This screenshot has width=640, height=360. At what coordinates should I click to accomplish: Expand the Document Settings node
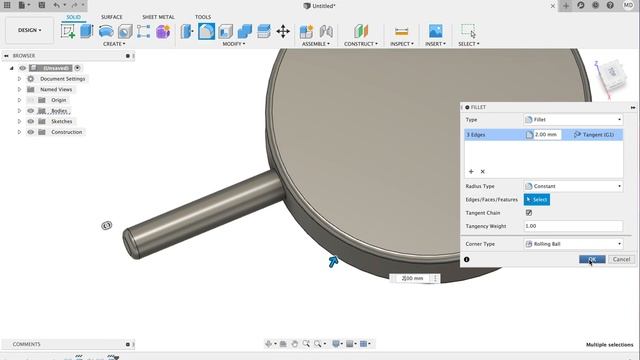coord(19,79)
